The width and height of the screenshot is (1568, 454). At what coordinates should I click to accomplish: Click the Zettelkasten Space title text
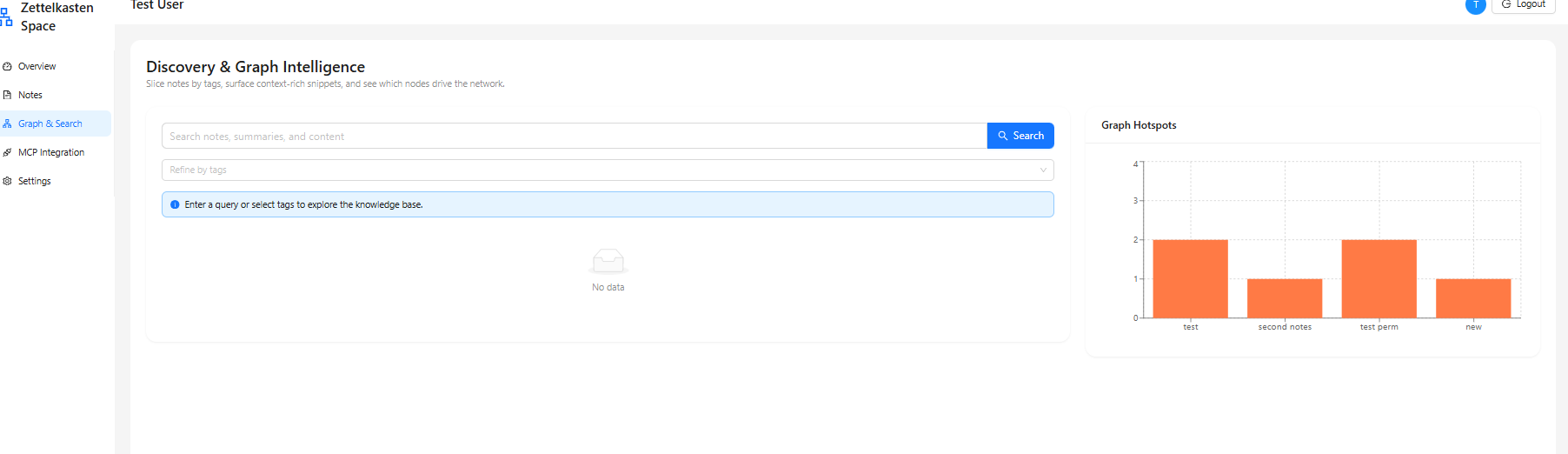click(56, 17)
